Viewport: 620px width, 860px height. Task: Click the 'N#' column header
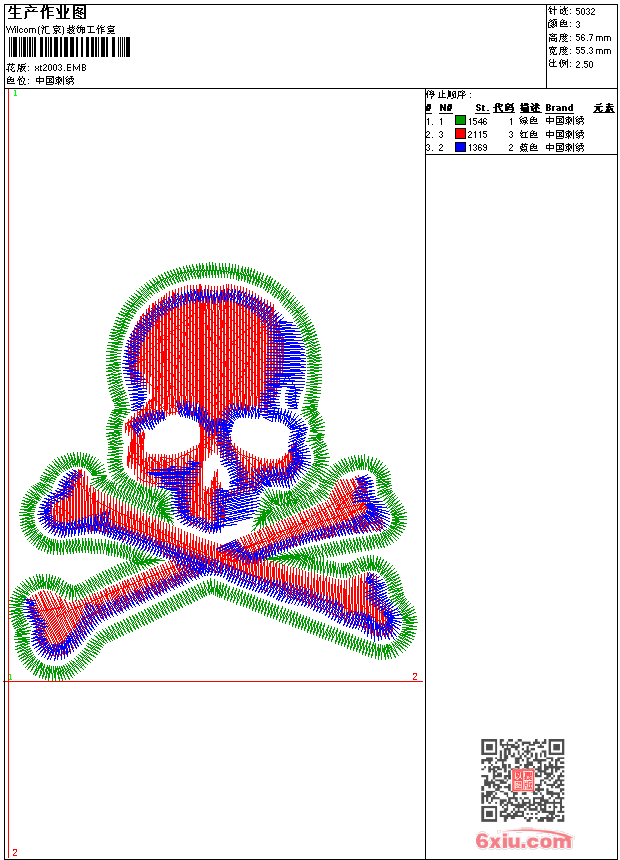pyautogui.click(x=446, y=108)
